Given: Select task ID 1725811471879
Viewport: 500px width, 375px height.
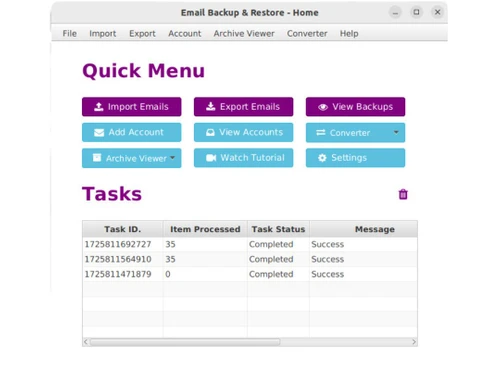Looking at the screenshot, I should click(118, 274).
